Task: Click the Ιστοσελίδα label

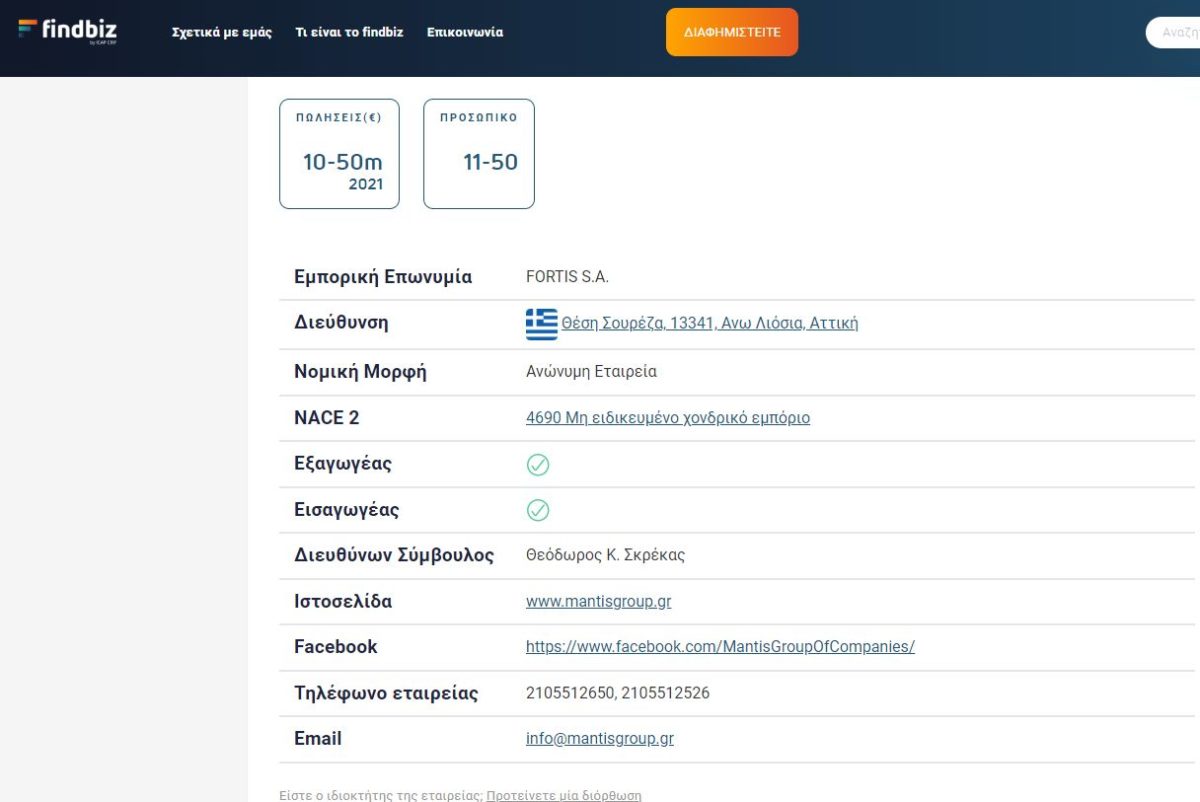Action: (x=343, y=602)
